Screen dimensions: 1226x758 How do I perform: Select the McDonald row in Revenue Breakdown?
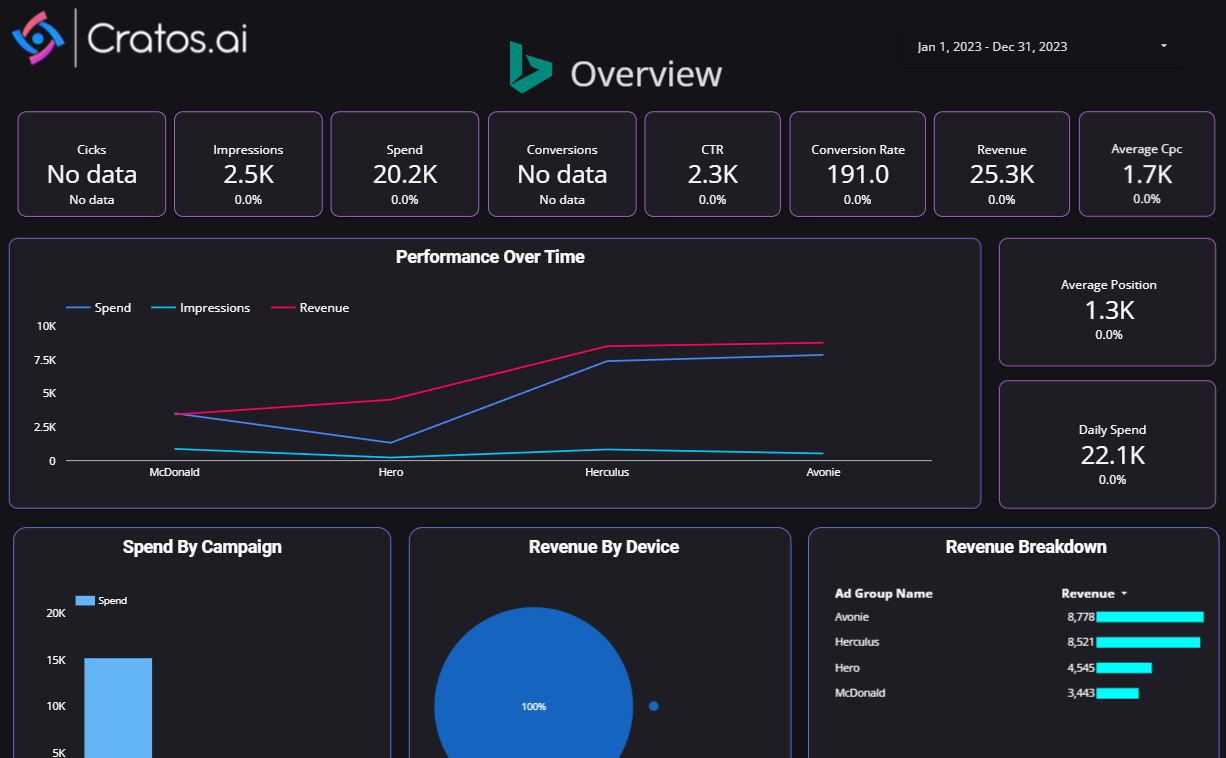(1019, 693)
